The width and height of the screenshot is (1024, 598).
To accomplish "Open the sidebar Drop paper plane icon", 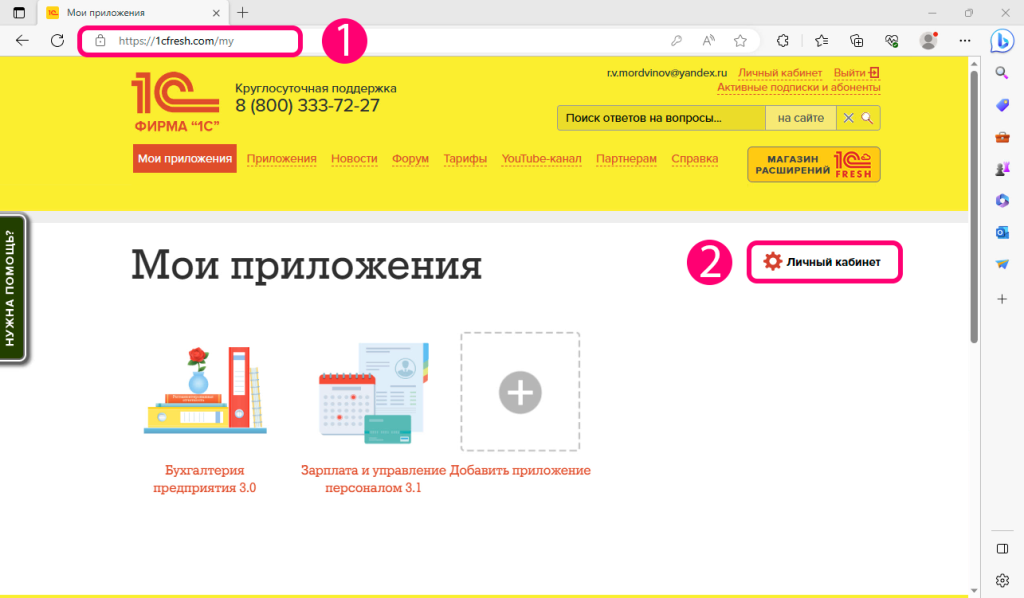I will tap(1002, 264).
